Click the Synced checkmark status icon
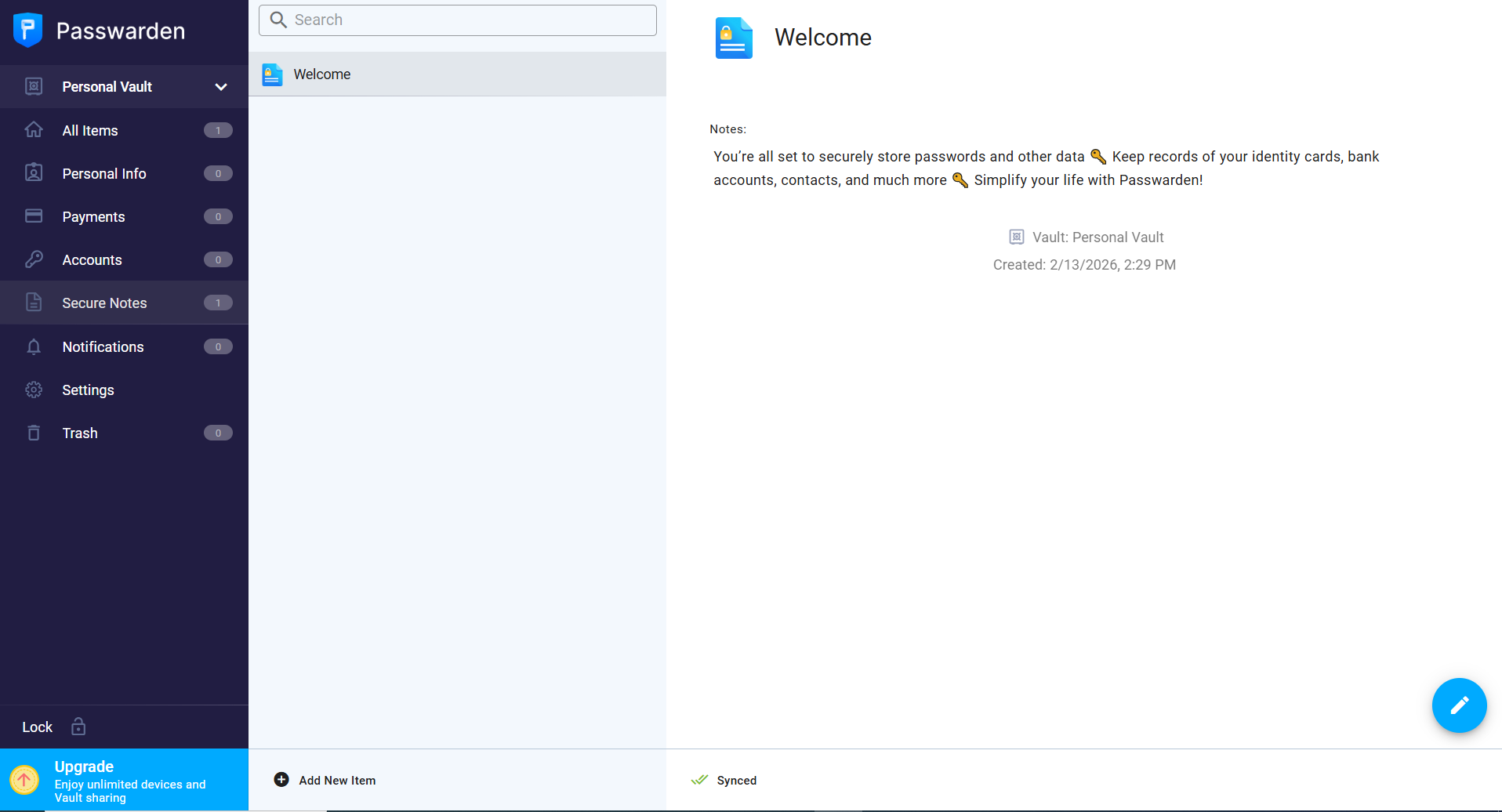 coord(699,780)
